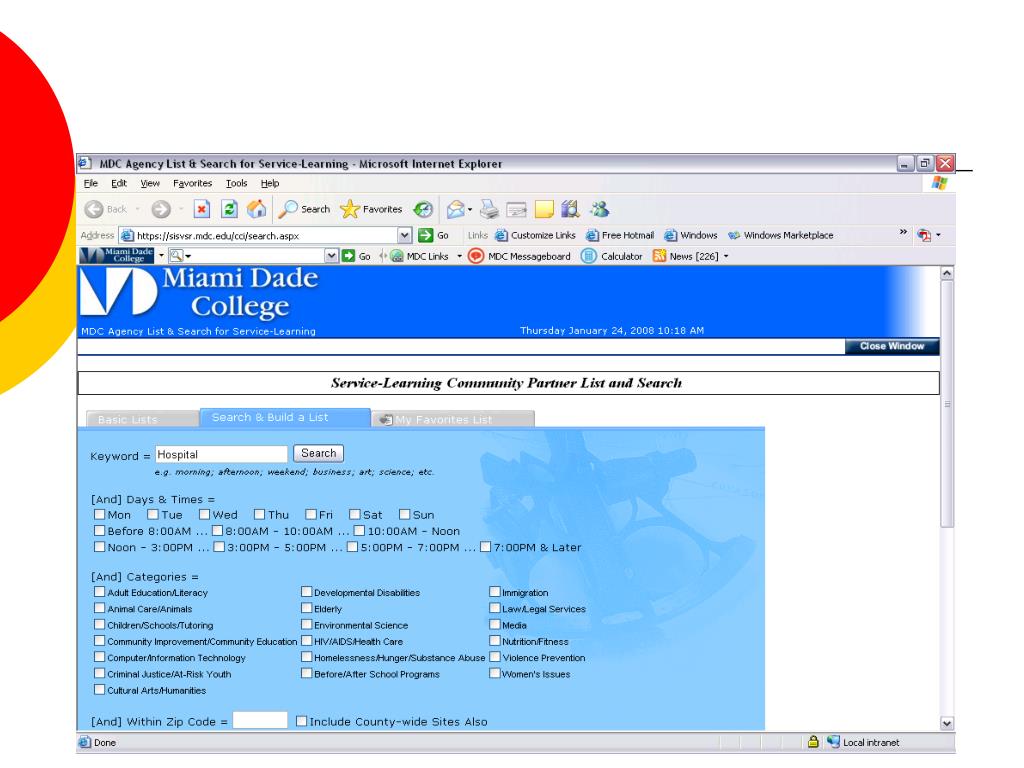1024x768 pixels.
Task: Open the Free Hotmail link
Action: [620, 235]
